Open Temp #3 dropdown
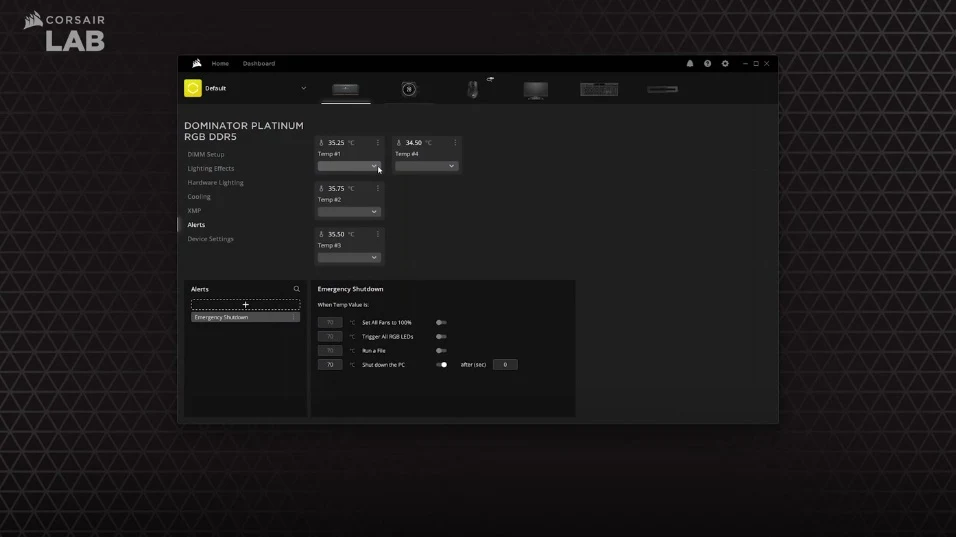Viewport: 956px width, 537px height. point(349,257)
